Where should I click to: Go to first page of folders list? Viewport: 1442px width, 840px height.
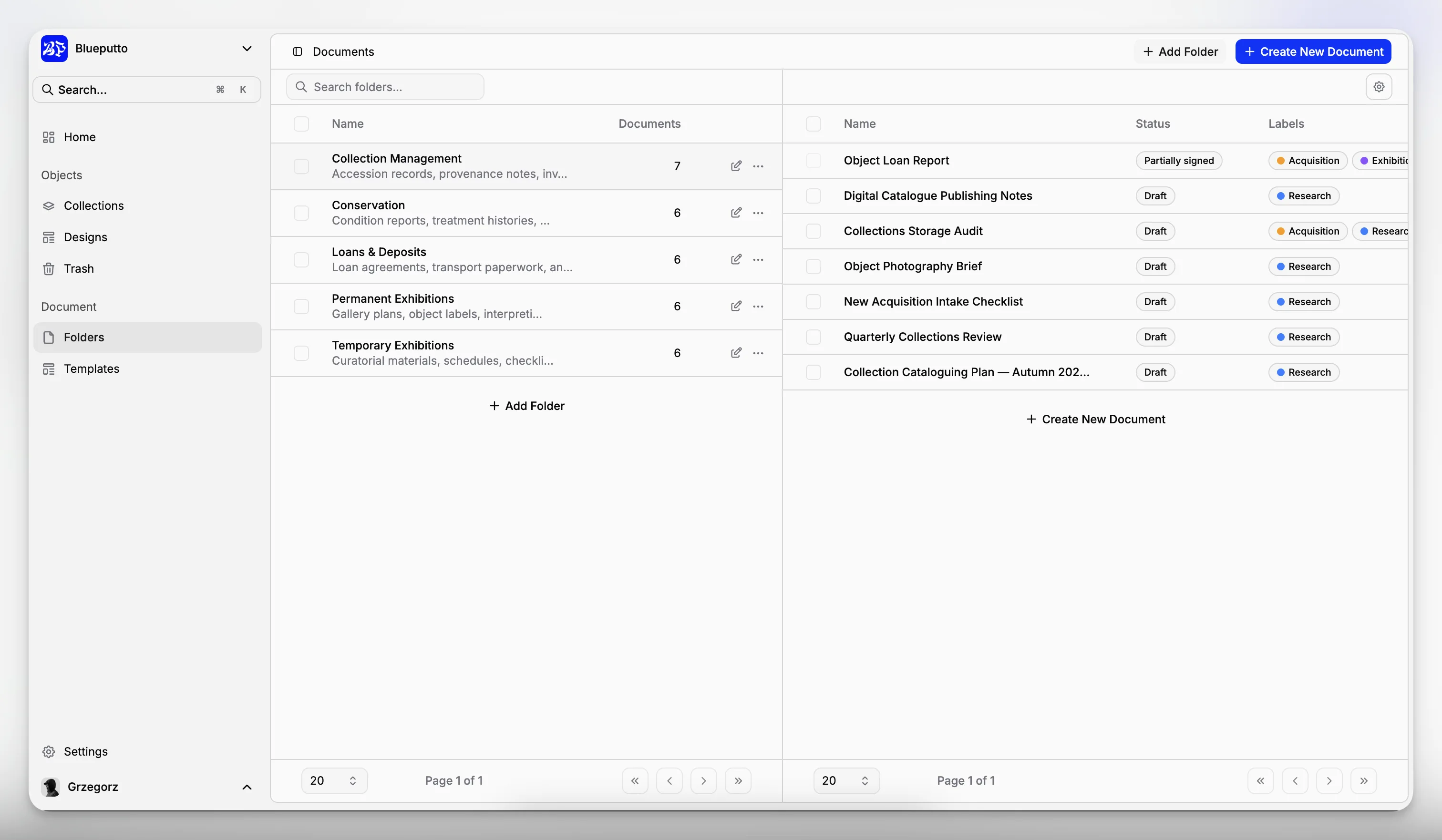[635, 780]
